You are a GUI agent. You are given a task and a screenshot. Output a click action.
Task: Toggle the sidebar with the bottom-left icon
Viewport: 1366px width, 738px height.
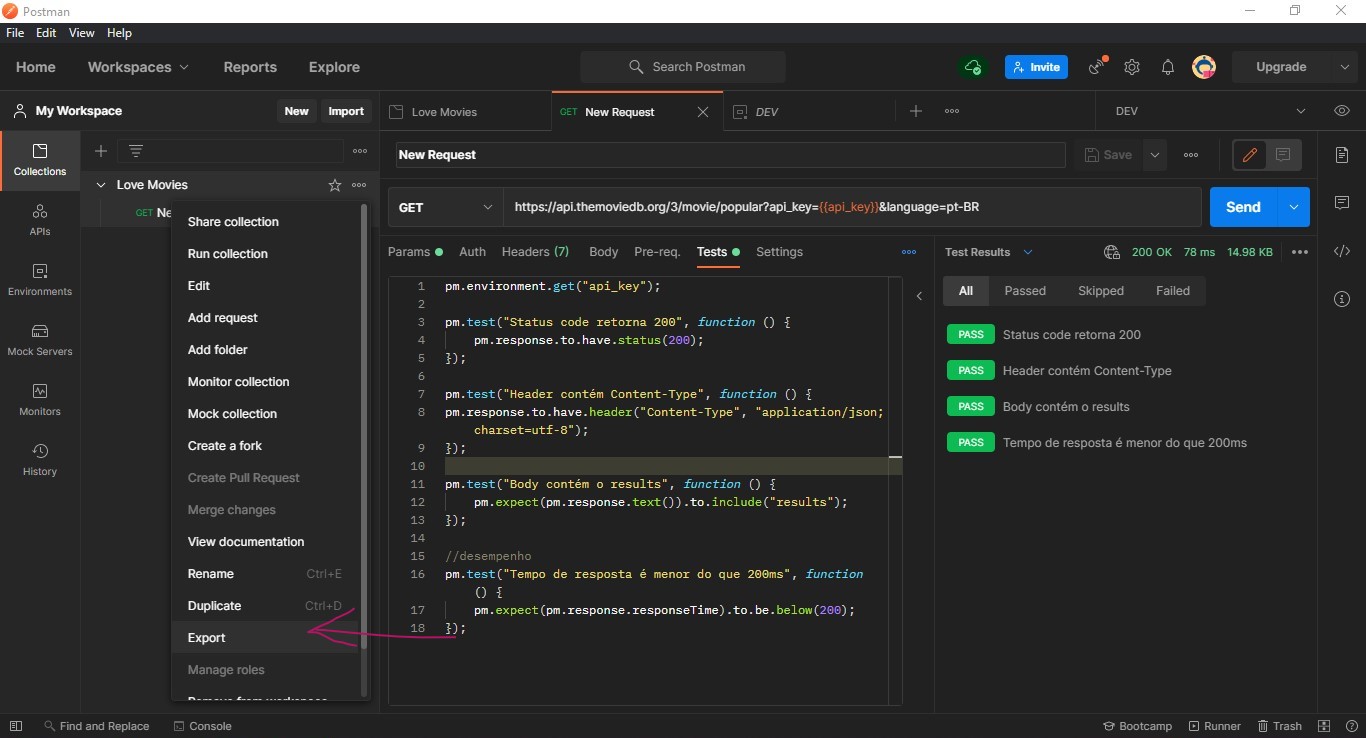[x=15, y=726]
